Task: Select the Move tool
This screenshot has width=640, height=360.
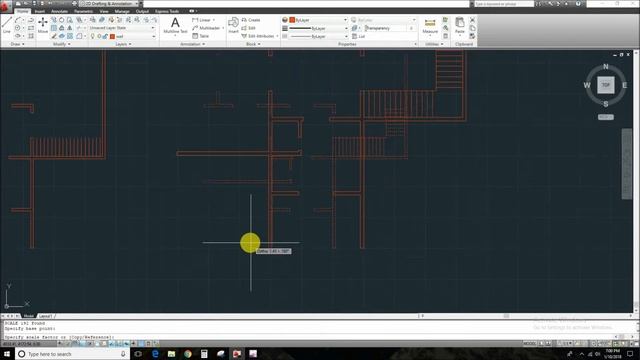Action: pos(43,25)
